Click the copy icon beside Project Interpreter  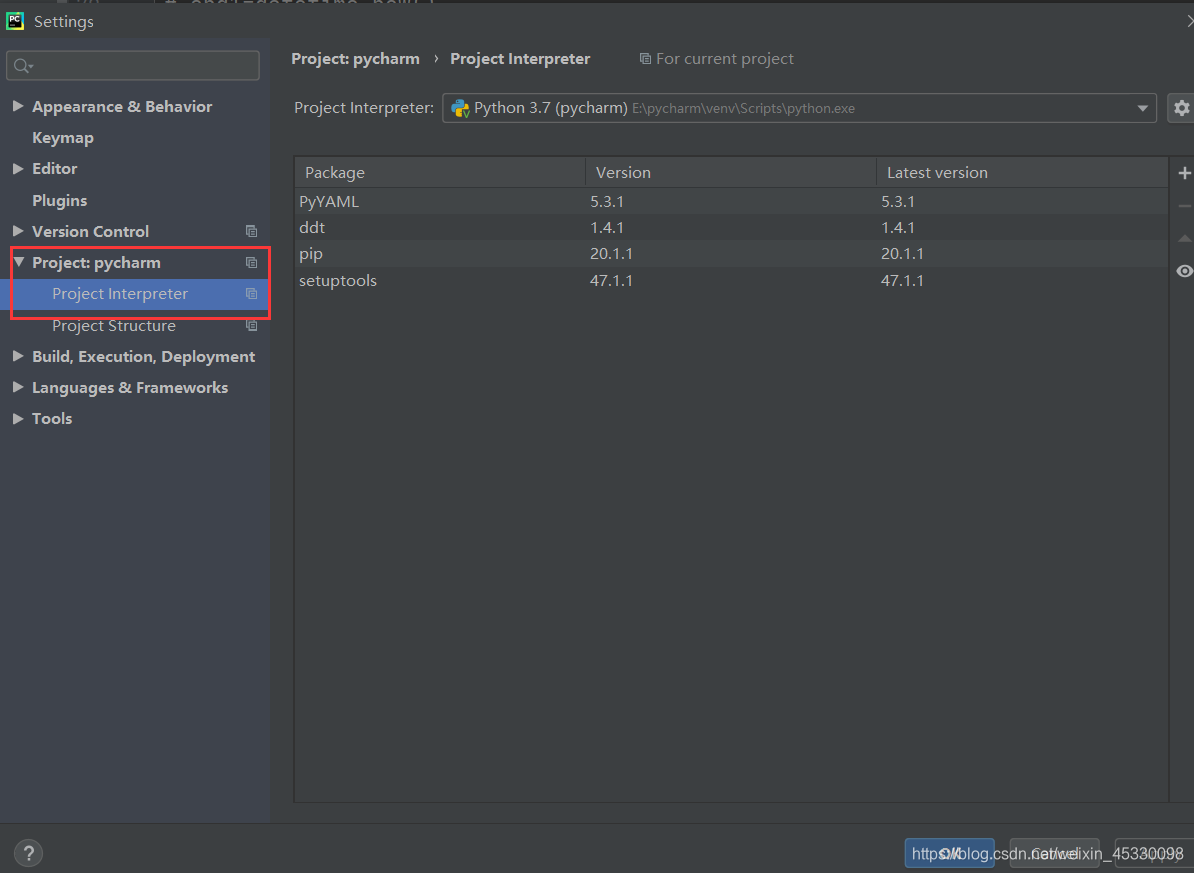[251, 294]
